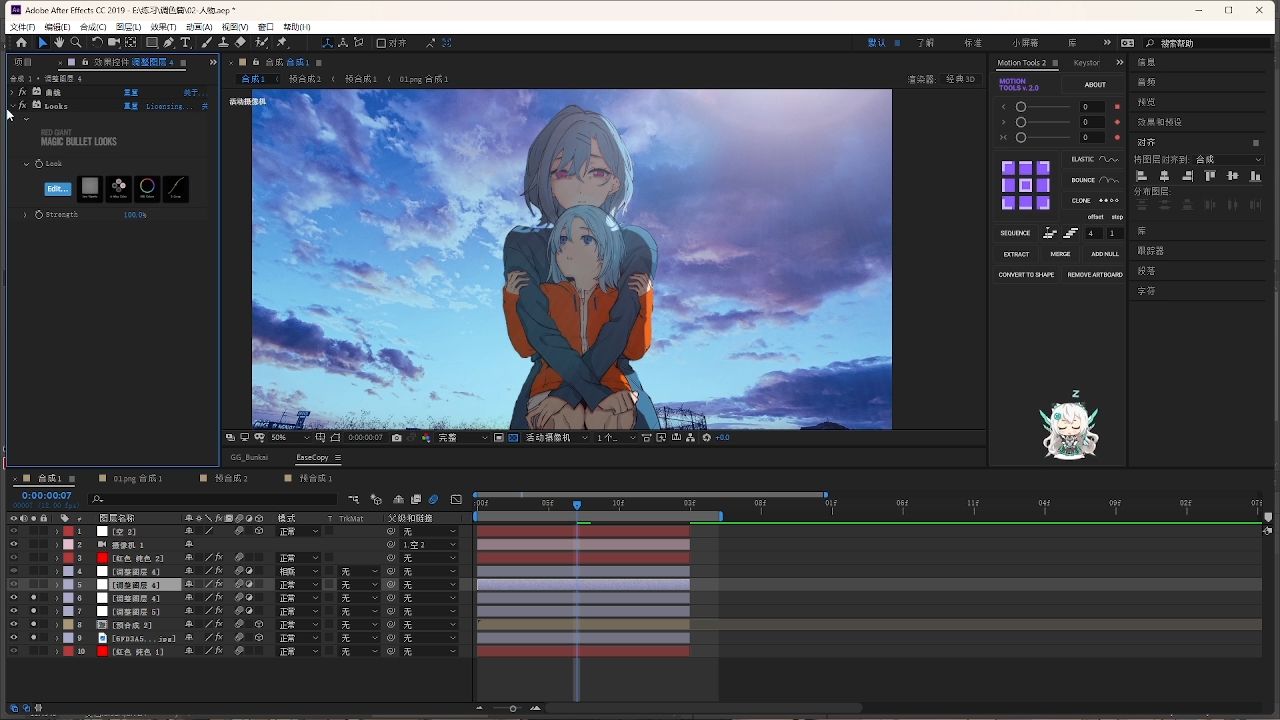Image resolution: width=1280 pixels, height=720 pixels.
Task: Switch to the Keystor panel tab
Action: (1086, 63)
